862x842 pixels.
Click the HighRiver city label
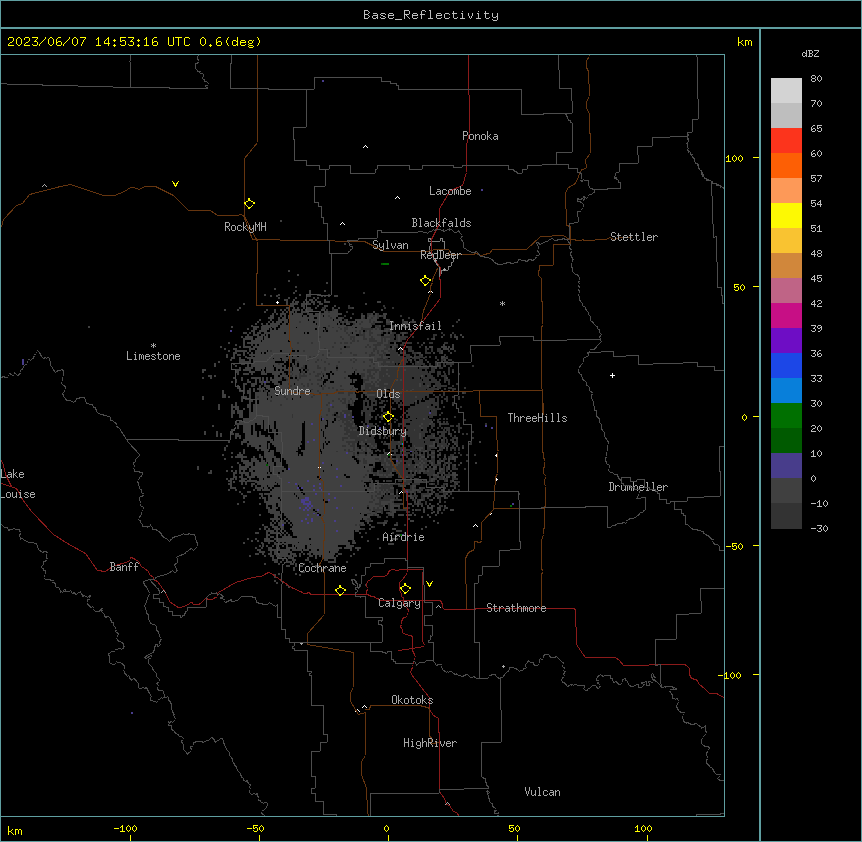pos(430,743)
